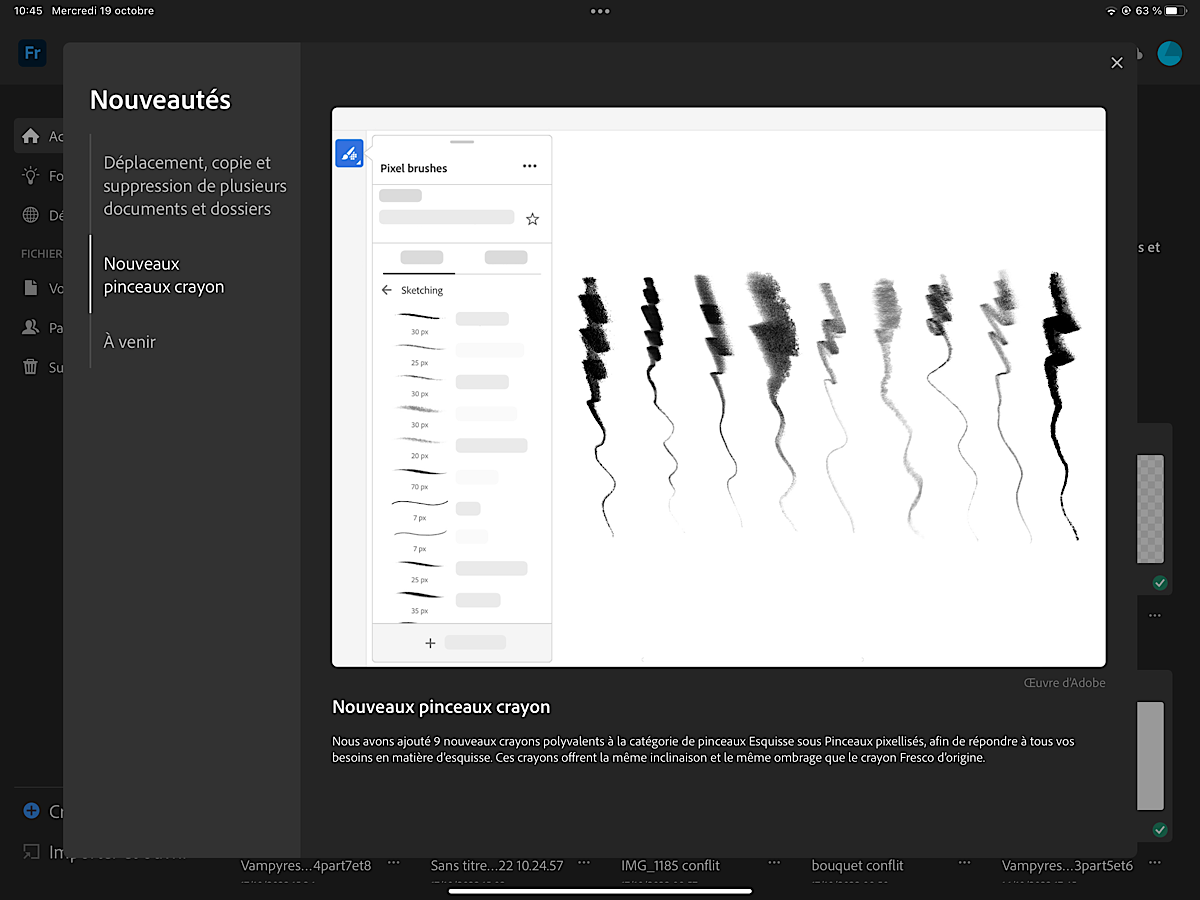Tap the iPad multitasking three-dots control

click(x=600, y=11)
